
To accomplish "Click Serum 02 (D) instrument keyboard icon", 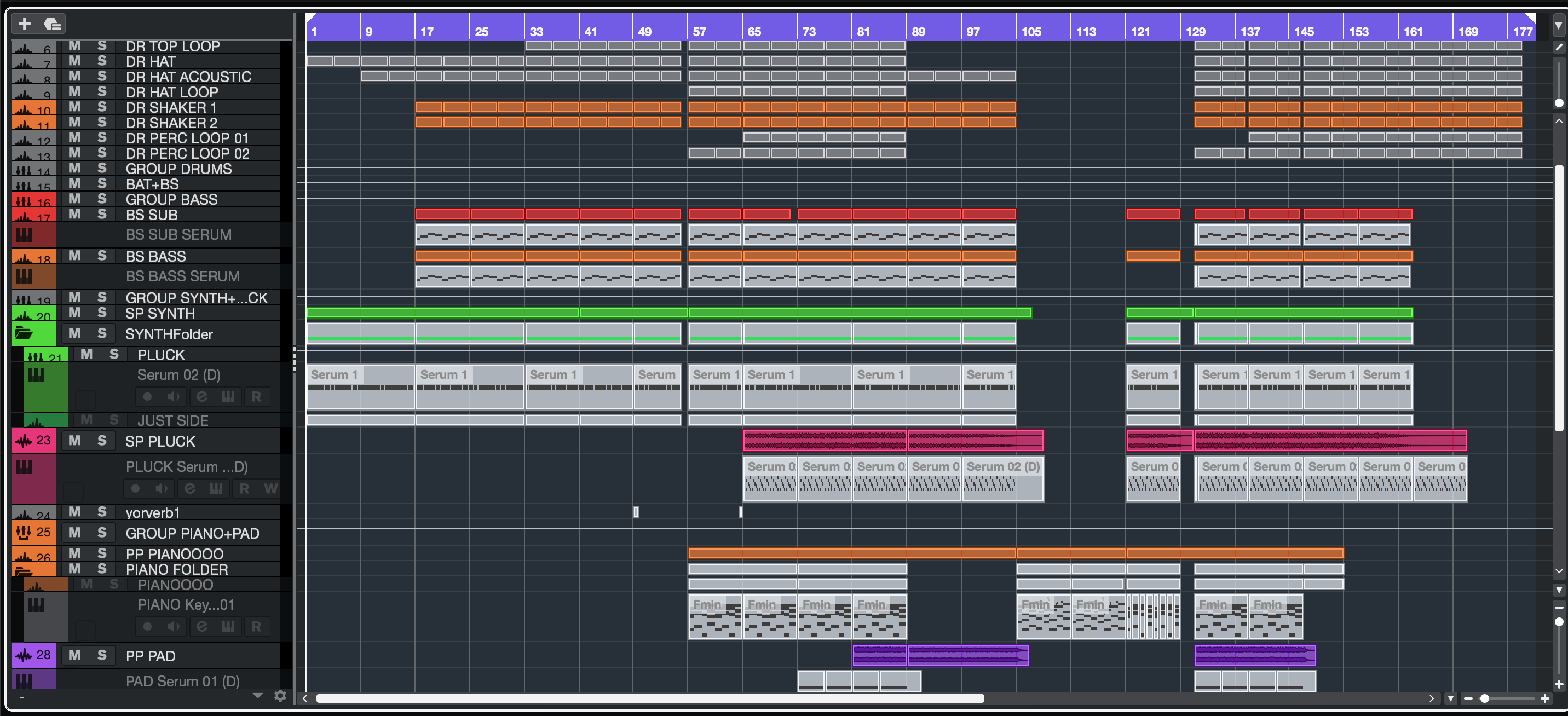I will click(36, 376).
